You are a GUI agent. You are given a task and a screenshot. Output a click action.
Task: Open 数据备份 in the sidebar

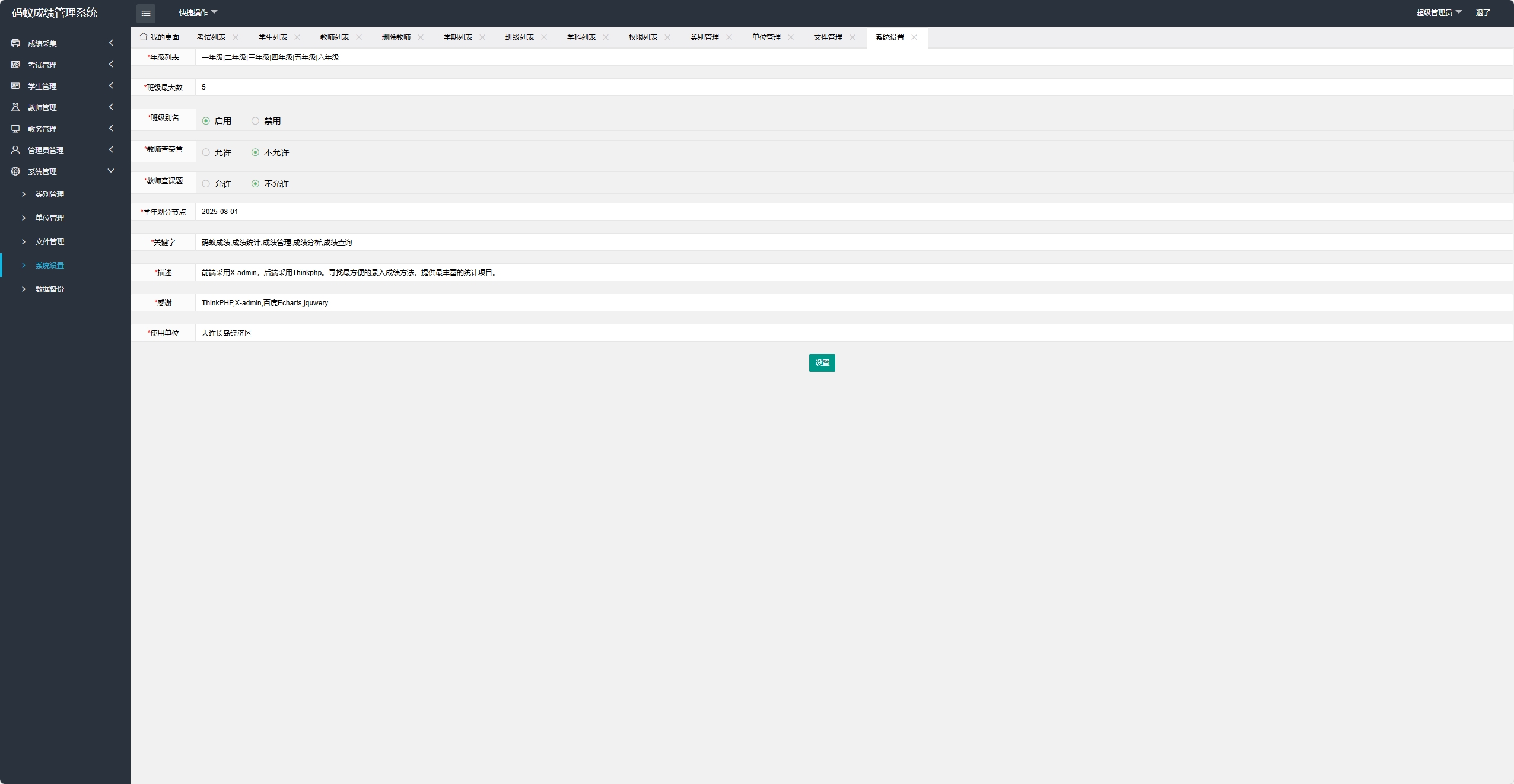[x=49, y=289]
